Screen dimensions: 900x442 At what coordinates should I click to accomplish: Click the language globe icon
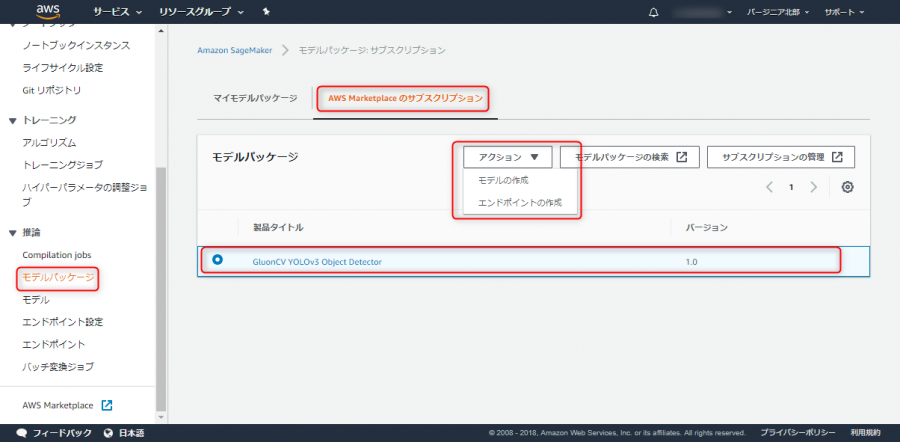(109, 433)
